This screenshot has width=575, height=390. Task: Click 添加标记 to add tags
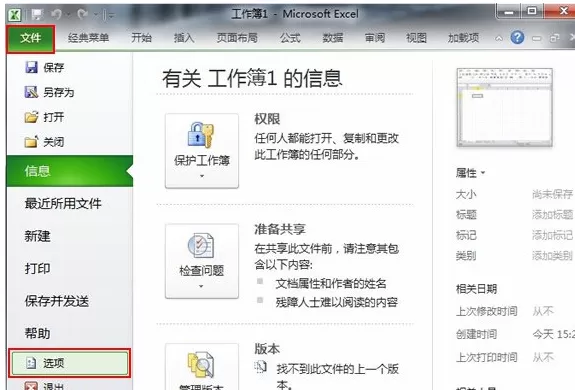click(x=553, y=235)
